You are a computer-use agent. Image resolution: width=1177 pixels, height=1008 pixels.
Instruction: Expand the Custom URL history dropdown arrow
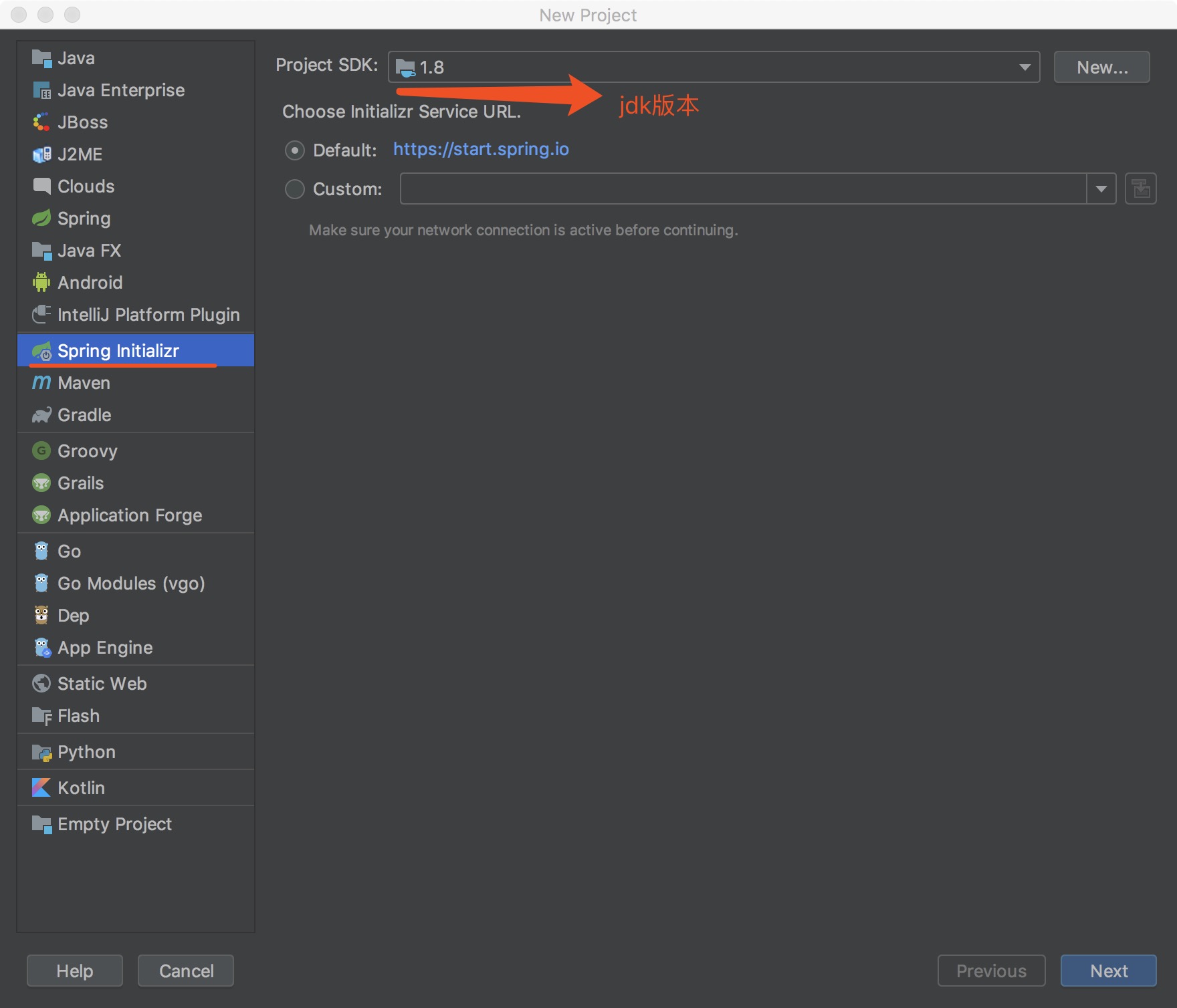point(1101,189)
